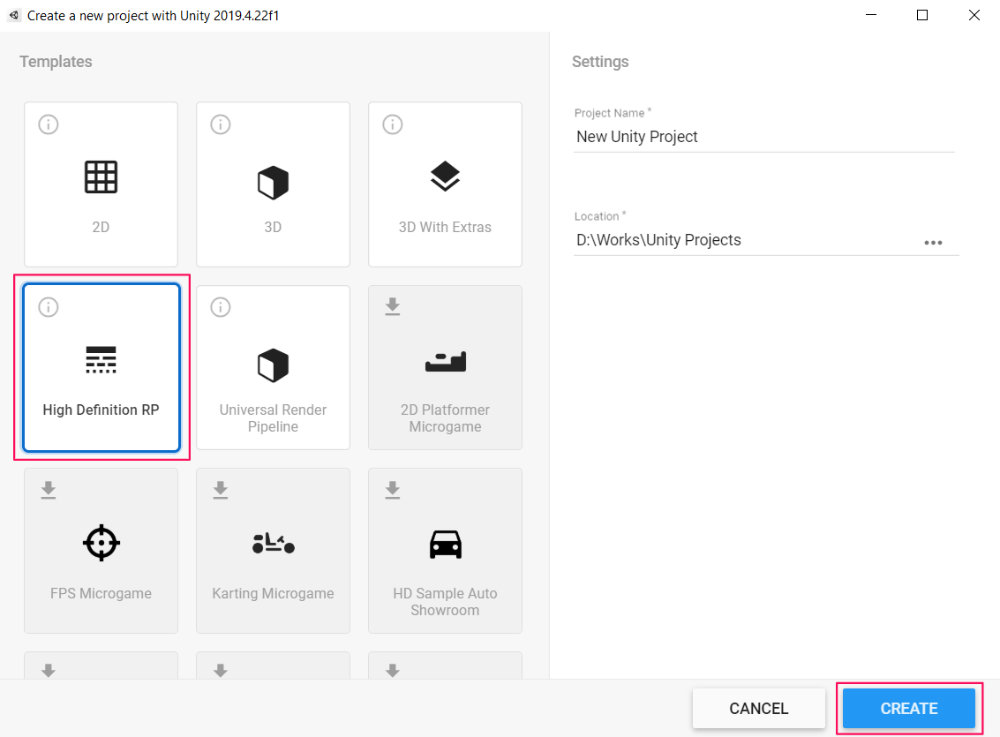Screen dimensions: 1000x737
Task: Select the 3D With Extras label
Action: click(x=445, y=227)
